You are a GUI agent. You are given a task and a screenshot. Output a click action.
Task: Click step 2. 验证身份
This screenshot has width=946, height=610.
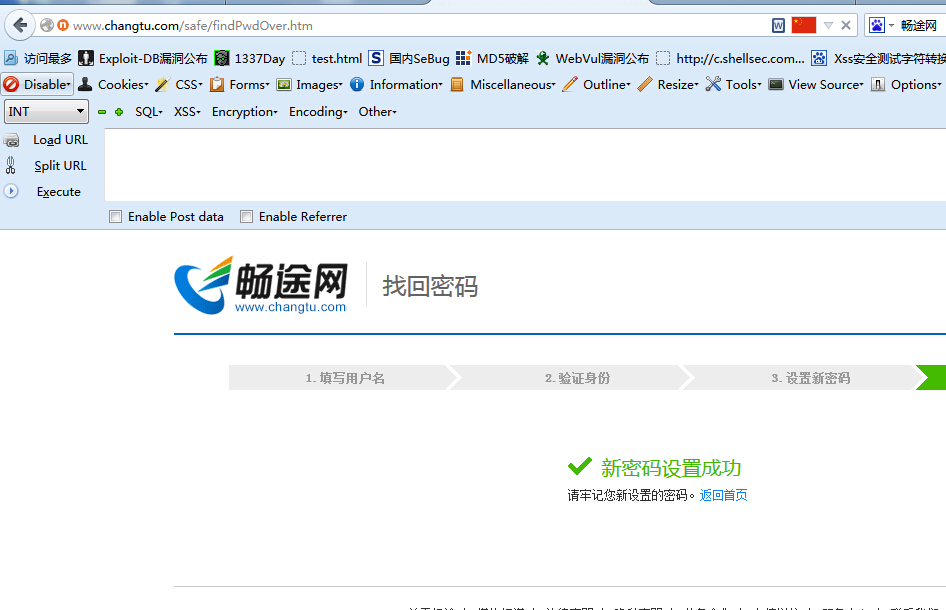[x=577, y=378]
